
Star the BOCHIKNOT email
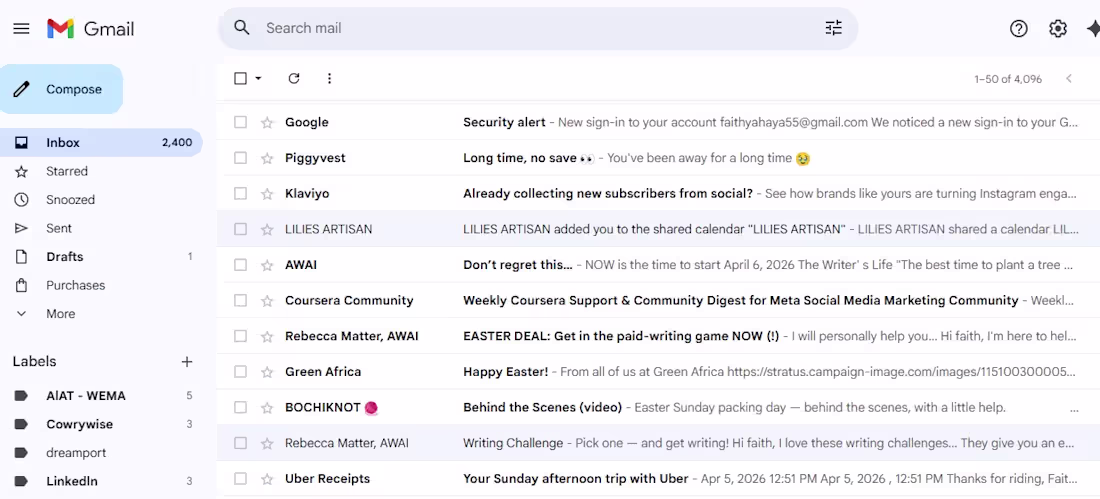point(267,408)
